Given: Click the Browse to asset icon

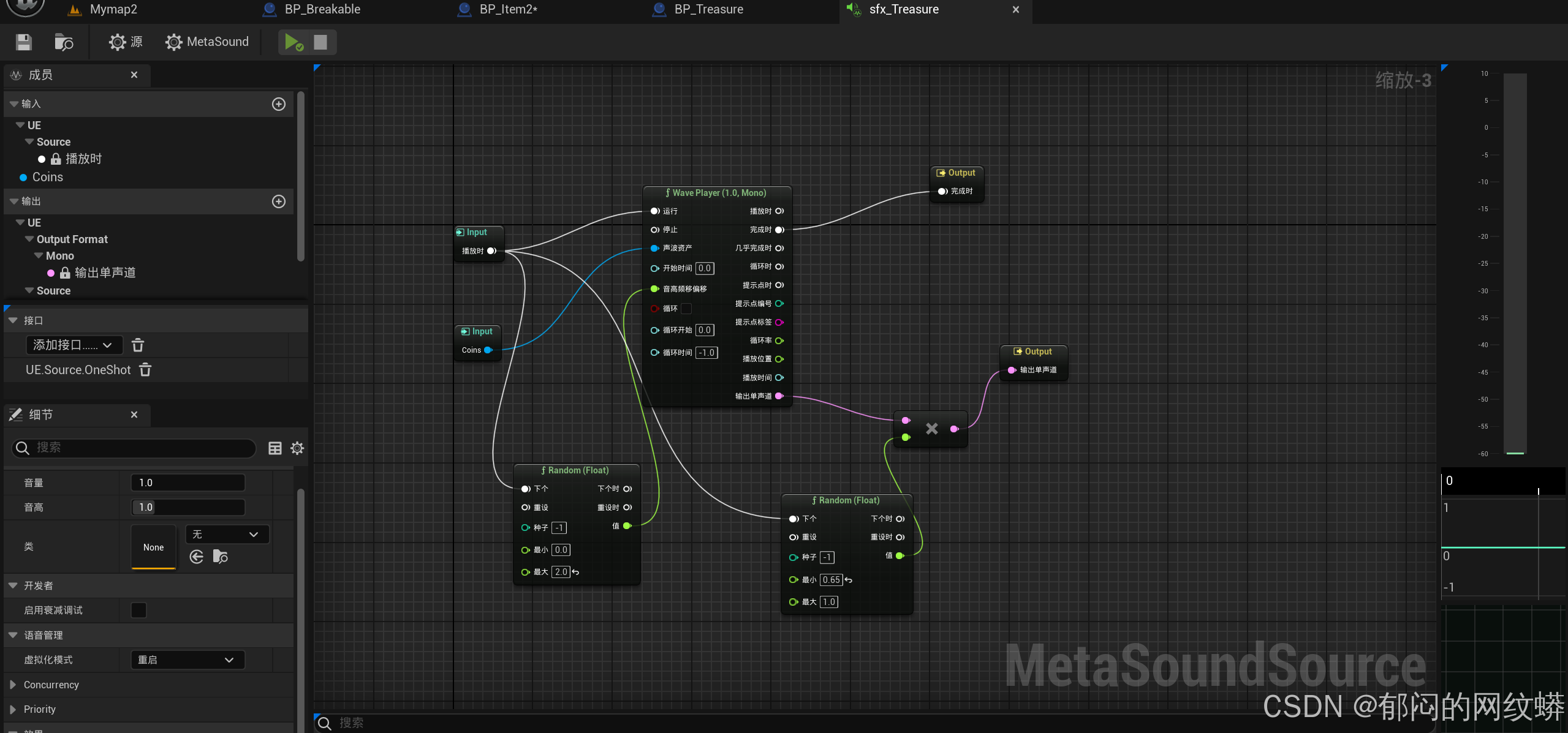Looking at the screenshot, I should [64, 42].
